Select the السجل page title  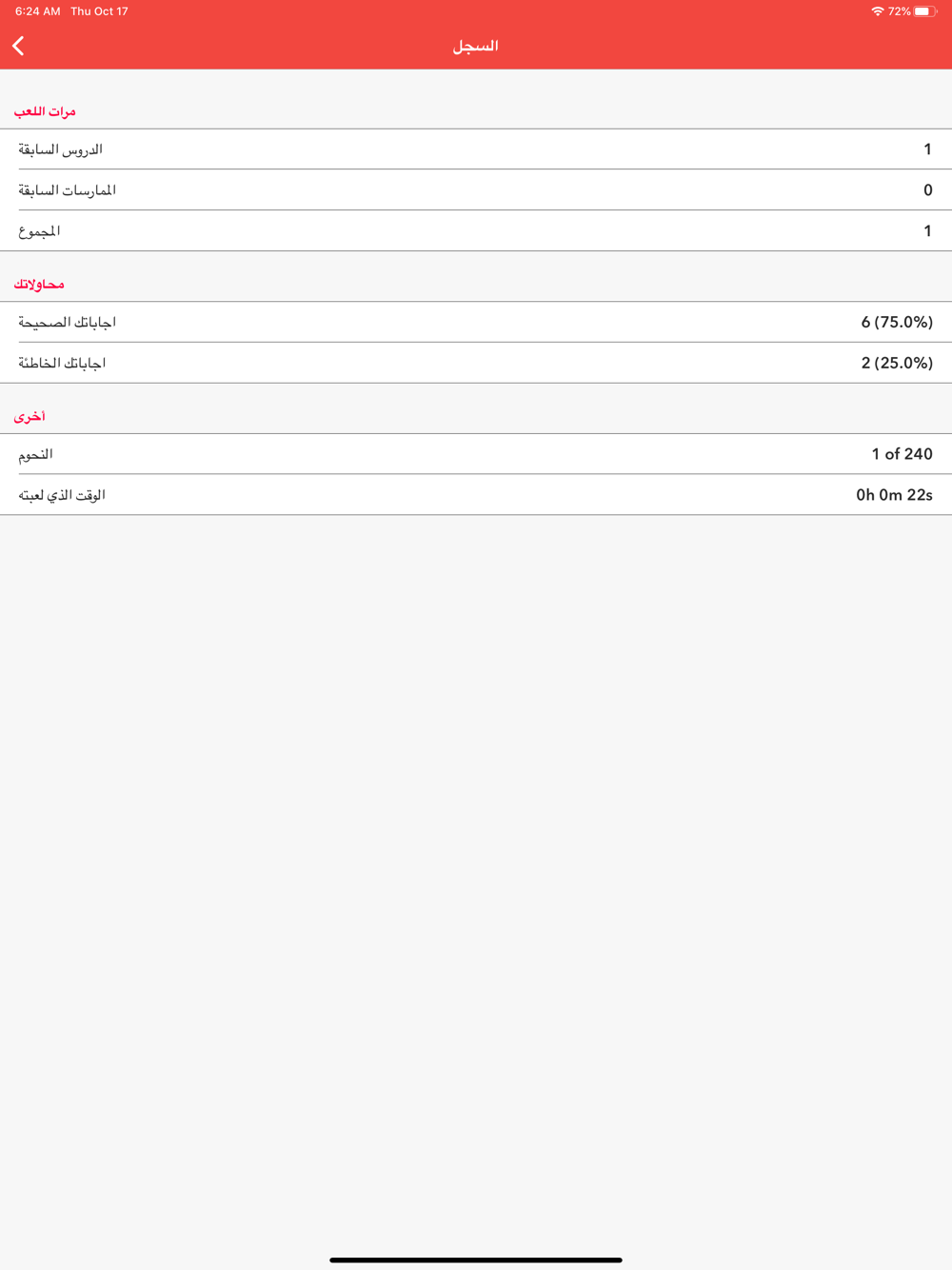coord(475,46)
